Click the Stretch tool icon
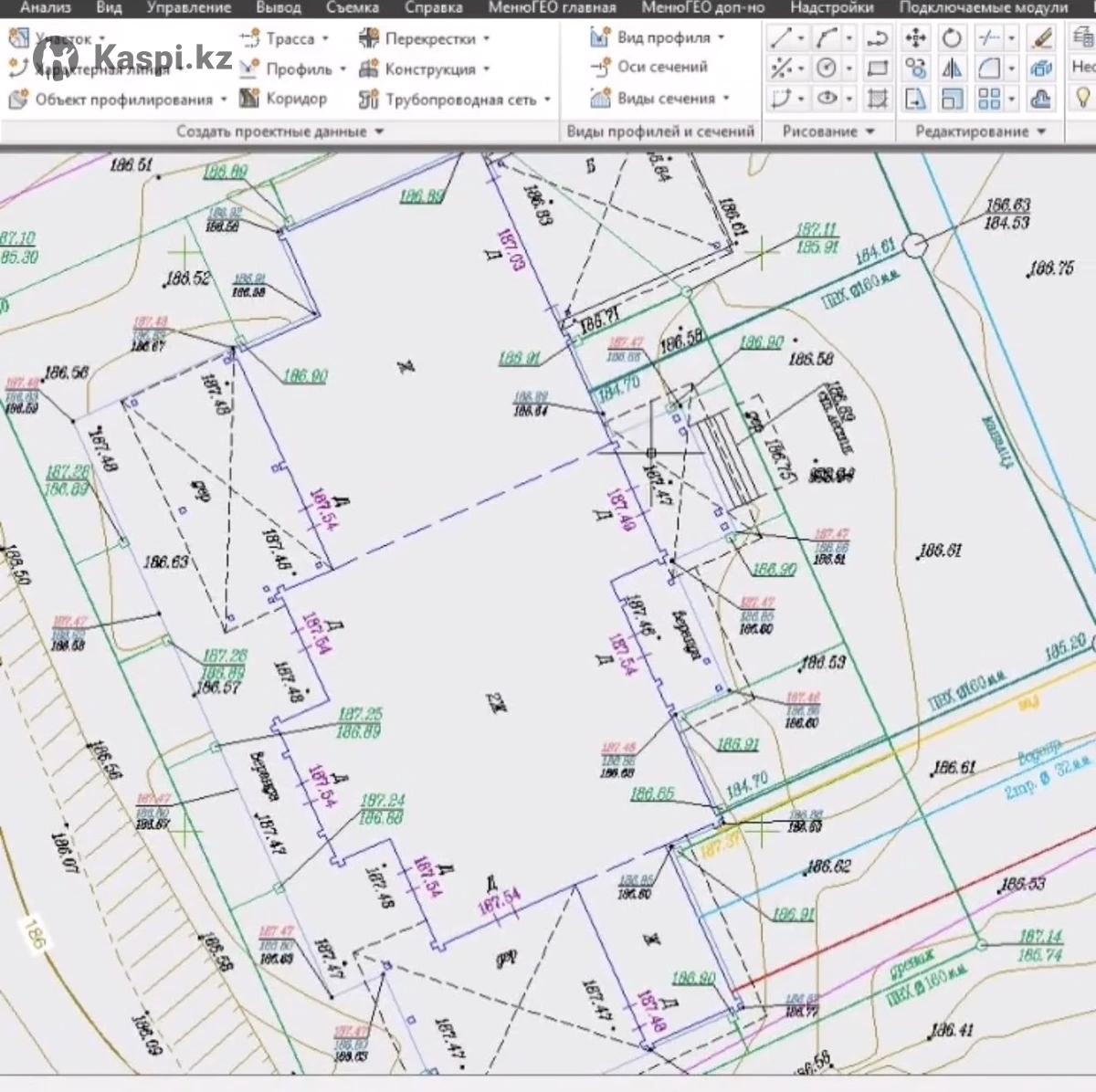 (x=915, y=100)
